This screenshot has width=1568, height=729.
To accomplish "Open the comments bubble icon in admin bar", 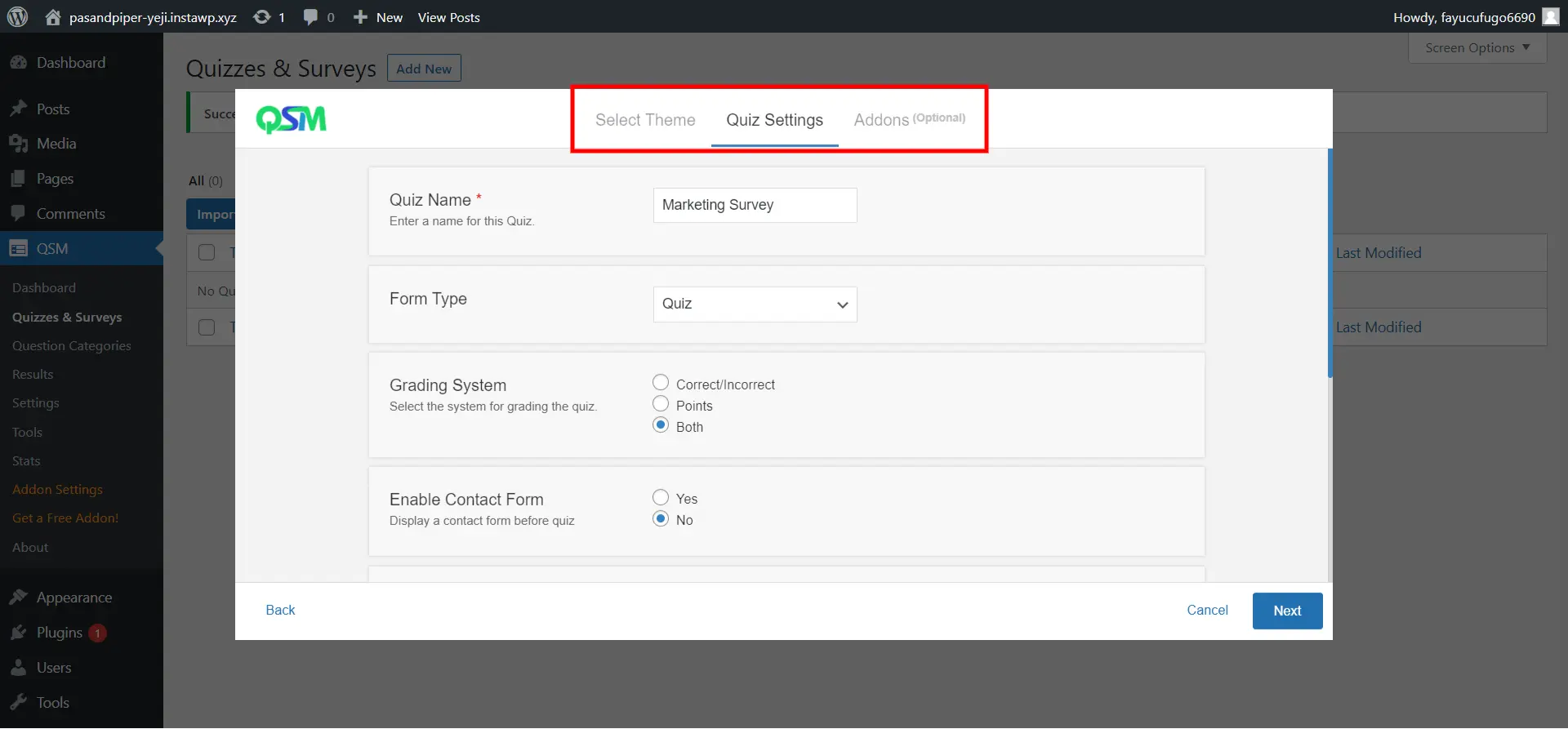I will (310, 16).
